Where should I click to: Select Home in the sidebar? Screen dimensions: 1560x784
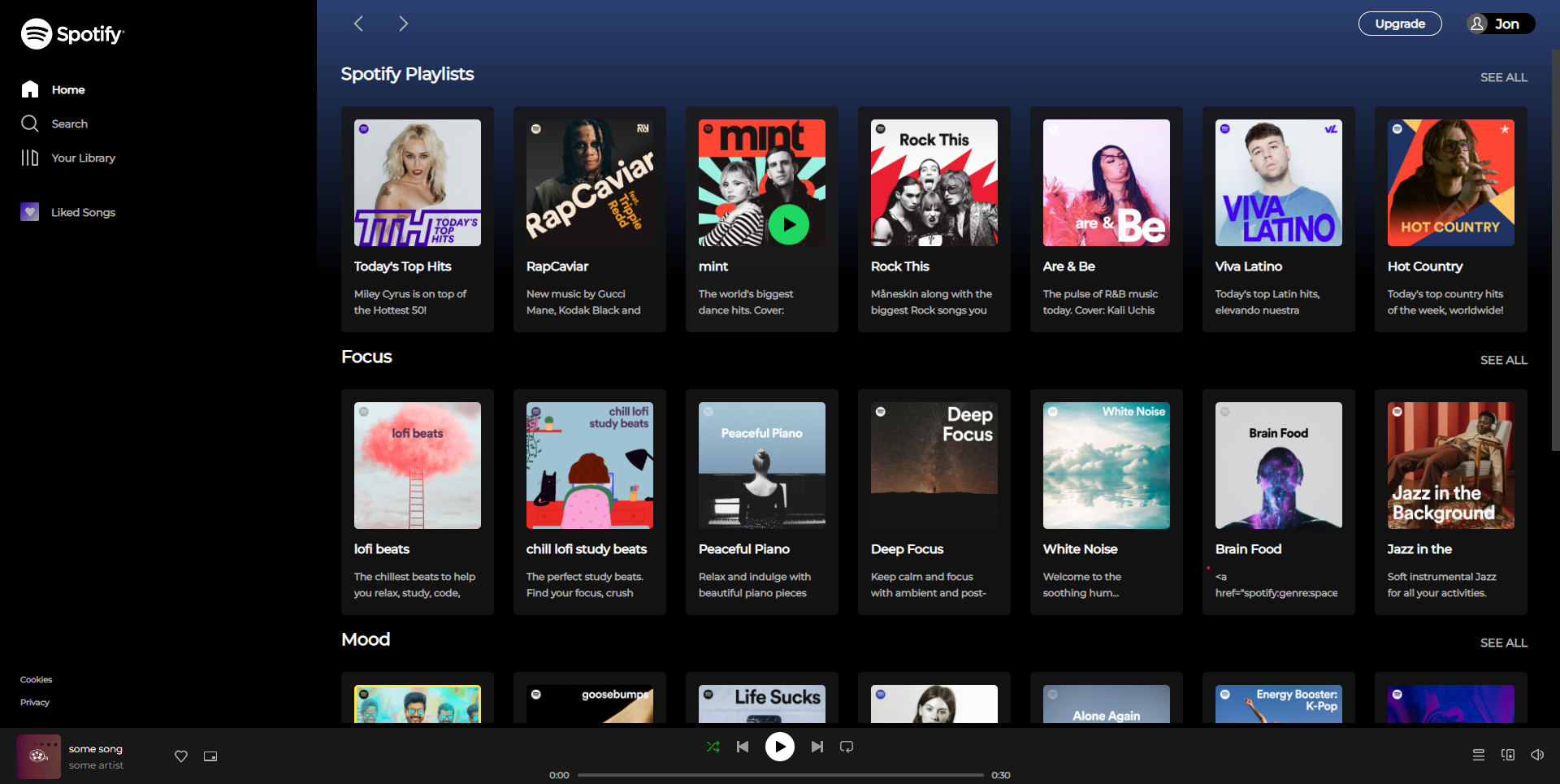point(67,89)
